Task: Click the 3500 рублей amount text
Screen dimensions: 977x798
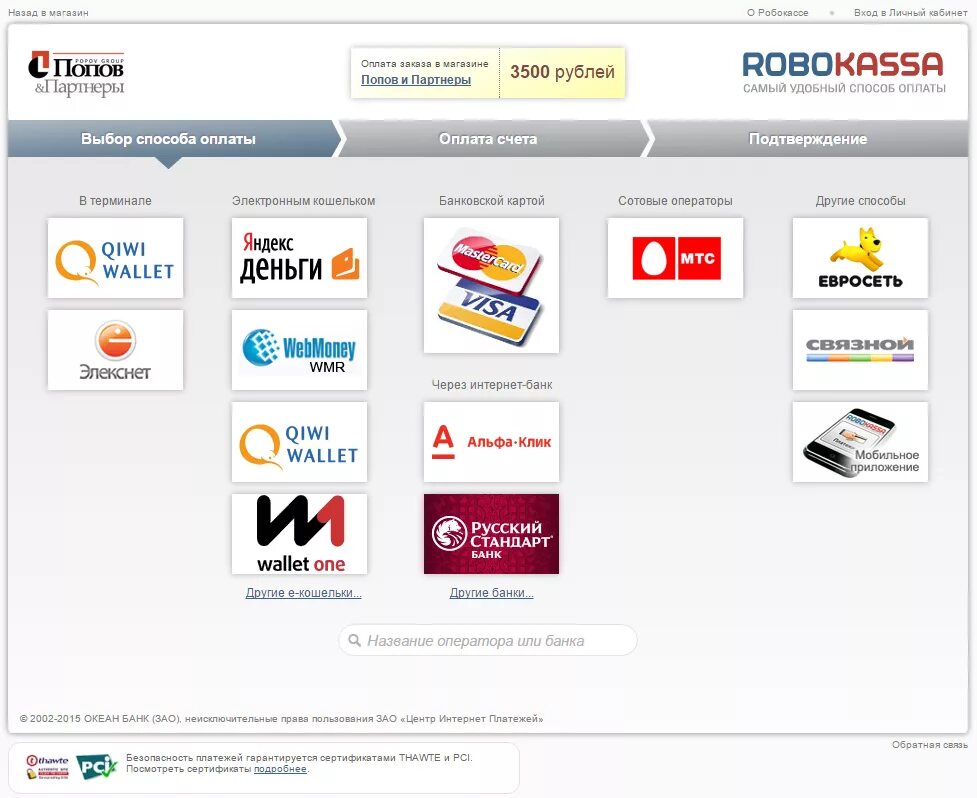Action: pyautogui.click(x=563, y=72)
